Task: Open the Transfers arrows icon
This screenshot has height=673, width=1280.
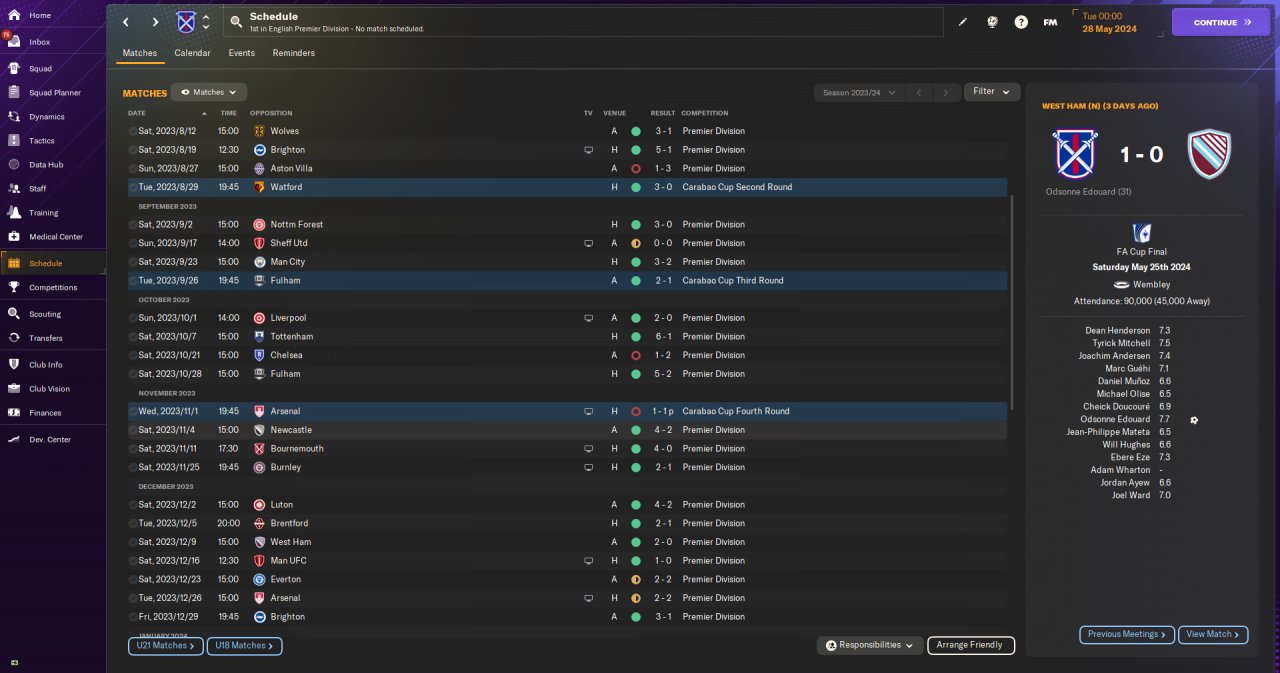Action: pos(14,338)
